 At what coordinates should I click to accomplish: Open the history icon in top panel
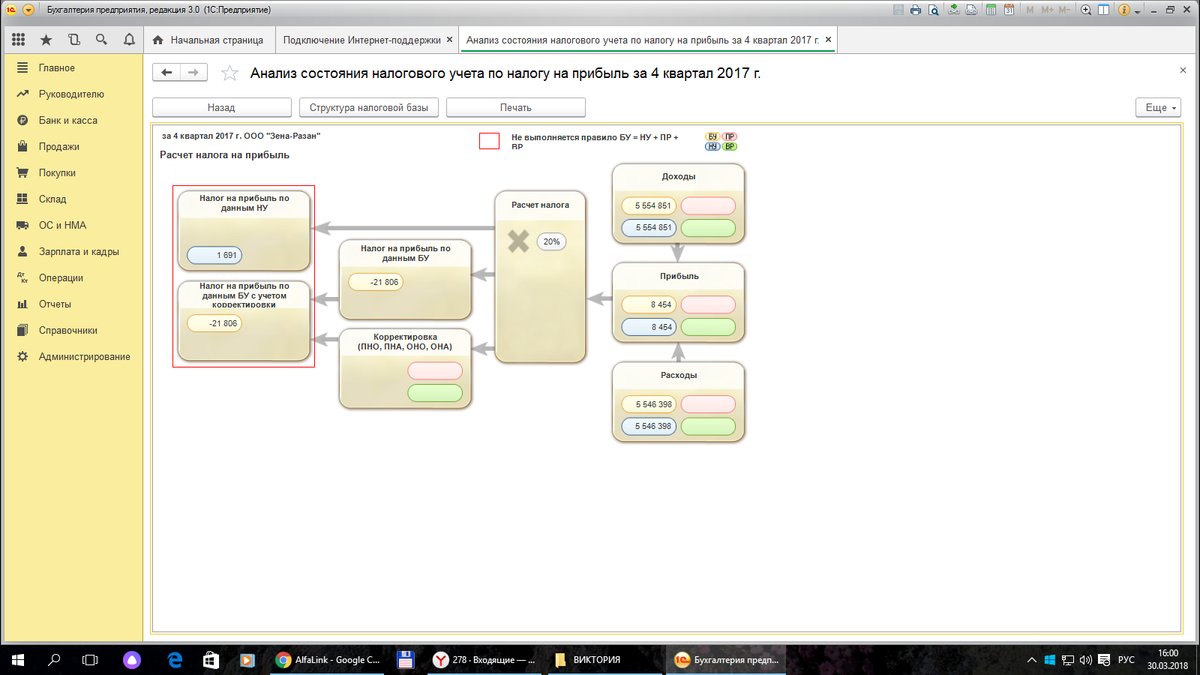click(74, 40)
